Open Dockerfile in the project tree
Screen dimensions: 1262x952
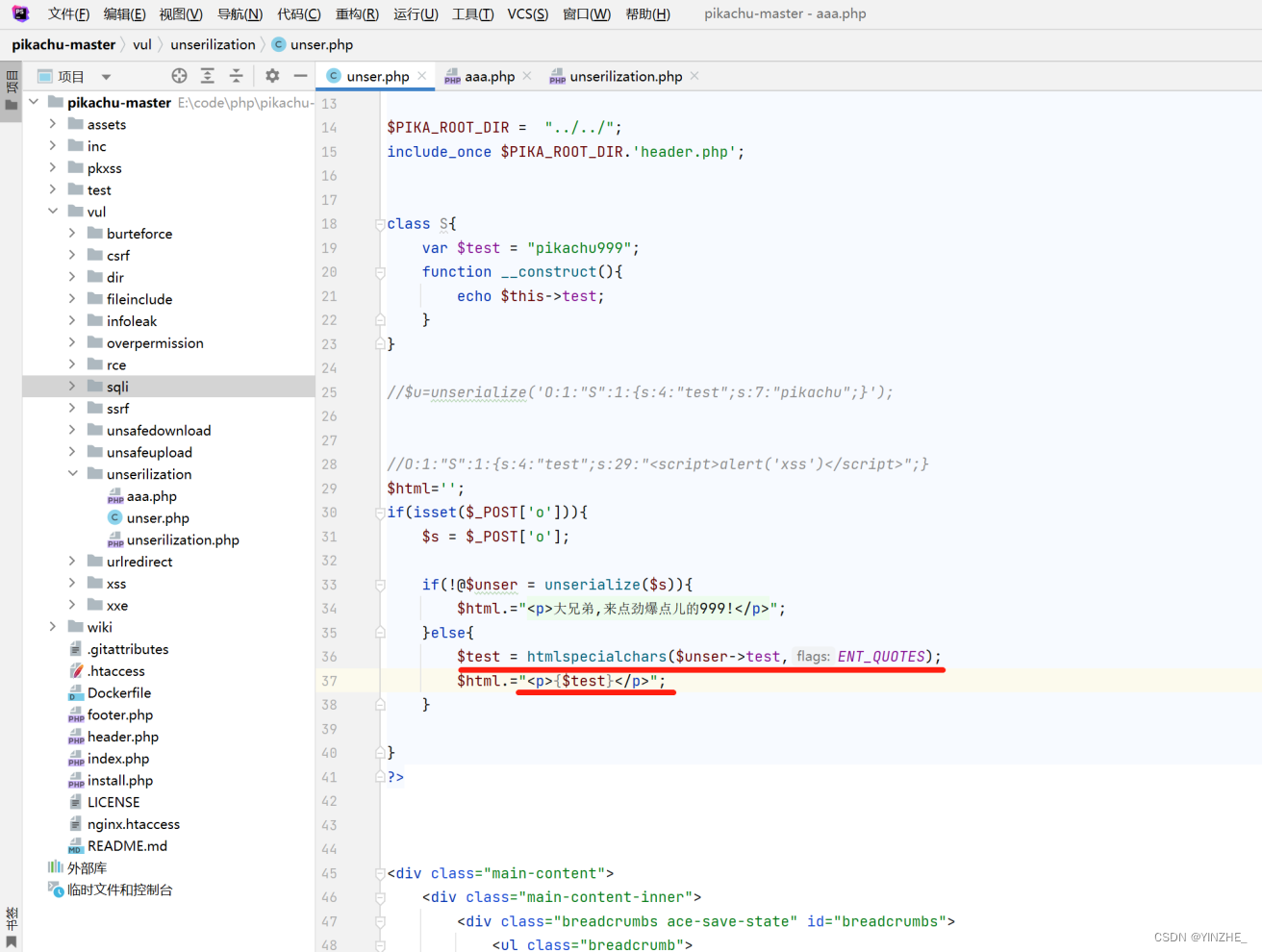coord(110,693)
